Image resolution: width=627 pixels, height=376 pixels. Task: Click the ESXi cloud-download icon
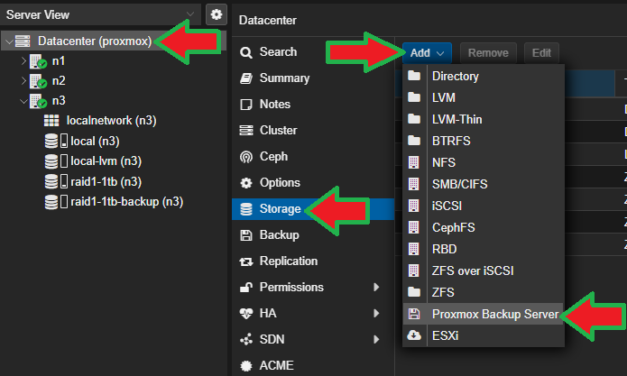tap(414, 335)
